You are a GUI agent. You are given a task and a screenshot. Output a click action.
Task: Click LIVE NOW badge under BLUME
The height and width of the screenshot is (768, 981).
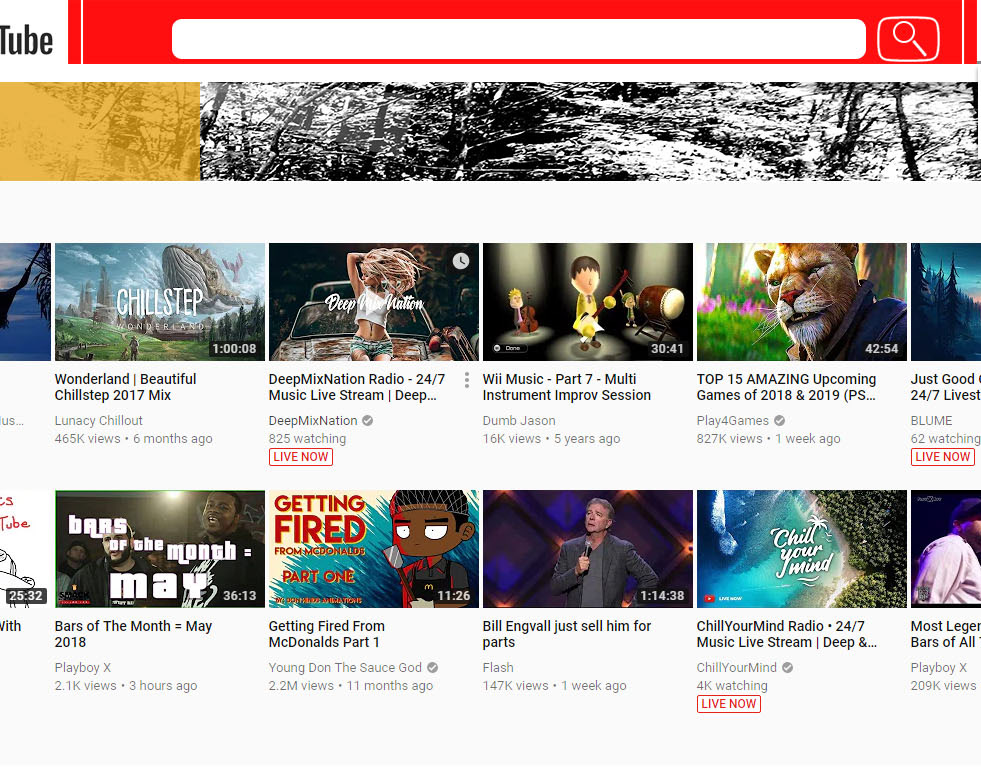(943, 457)
